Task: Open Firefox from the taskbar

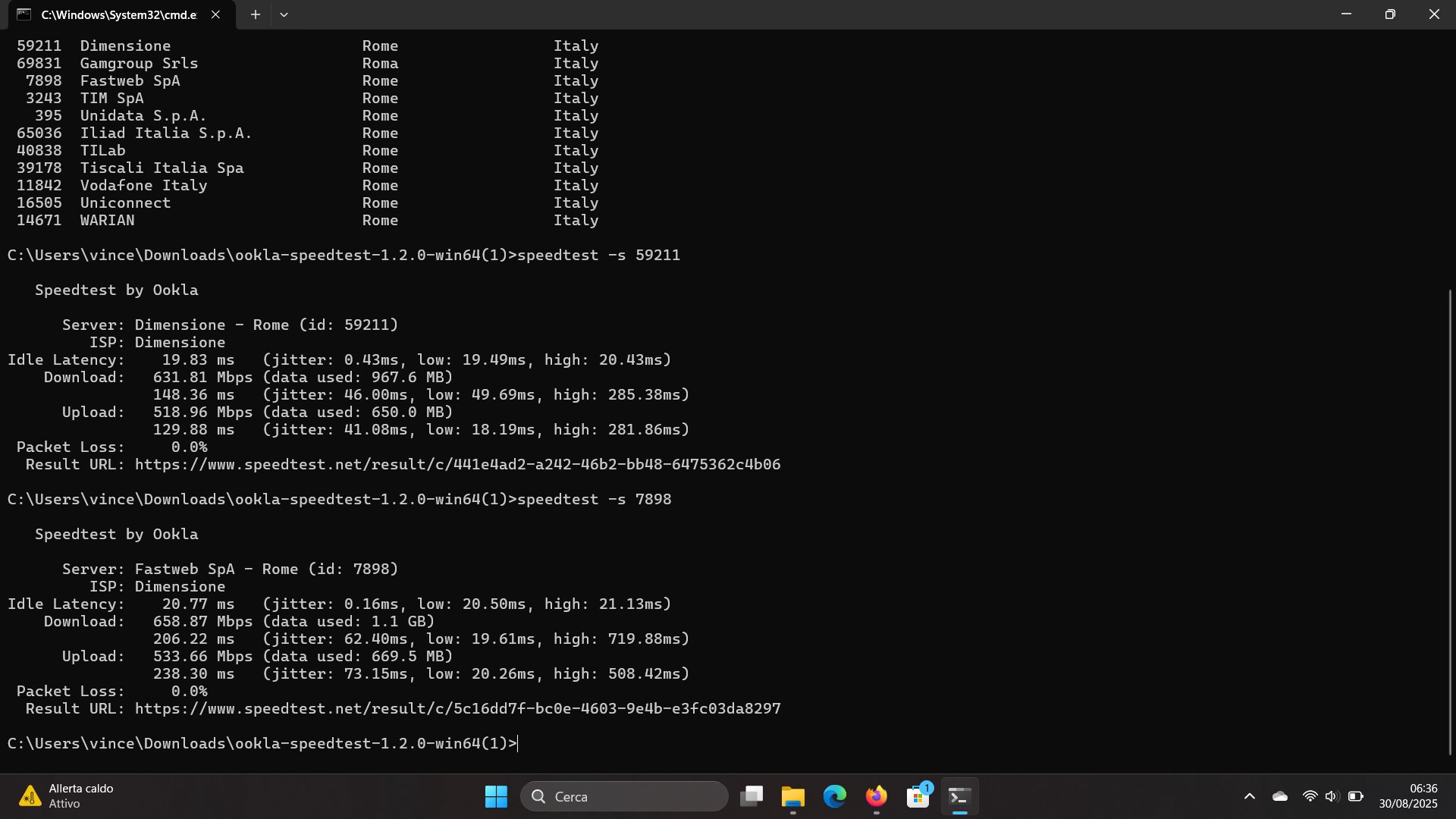Action: pyautogui.click(x=877, y=796)
